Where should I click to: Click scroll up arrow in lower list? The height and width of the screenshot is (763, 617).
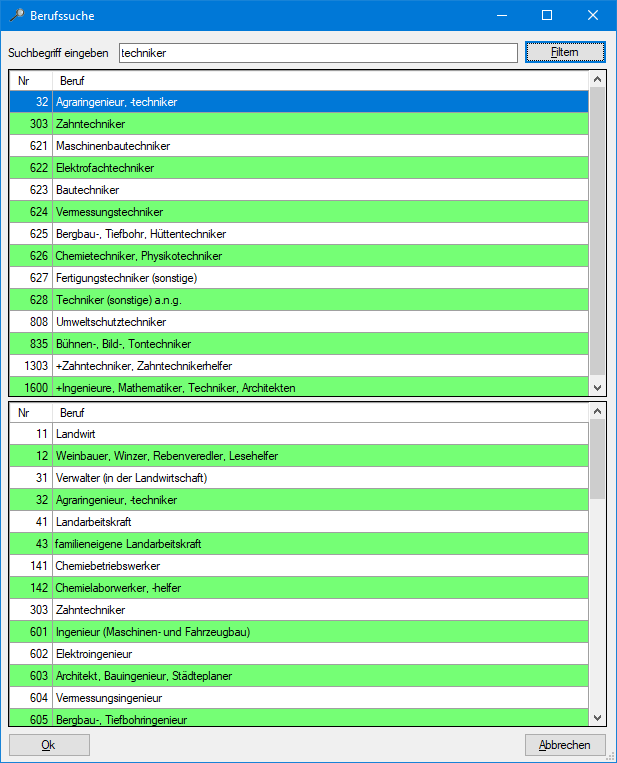598,411
